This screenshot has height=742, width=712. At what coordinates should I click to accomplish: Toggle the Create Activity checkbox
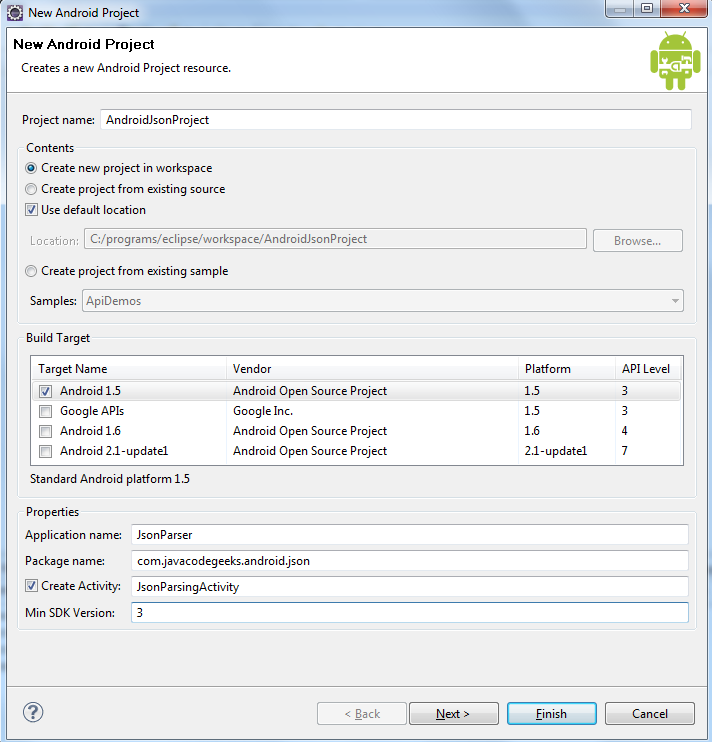[x=31, y=586]
